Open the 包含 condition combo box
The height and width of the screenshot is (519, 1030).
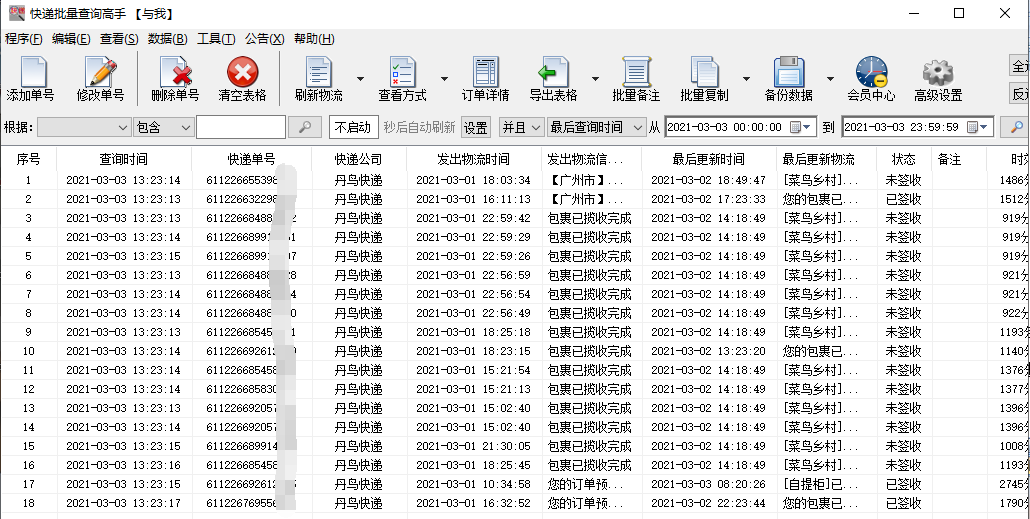tap(163, 127)
